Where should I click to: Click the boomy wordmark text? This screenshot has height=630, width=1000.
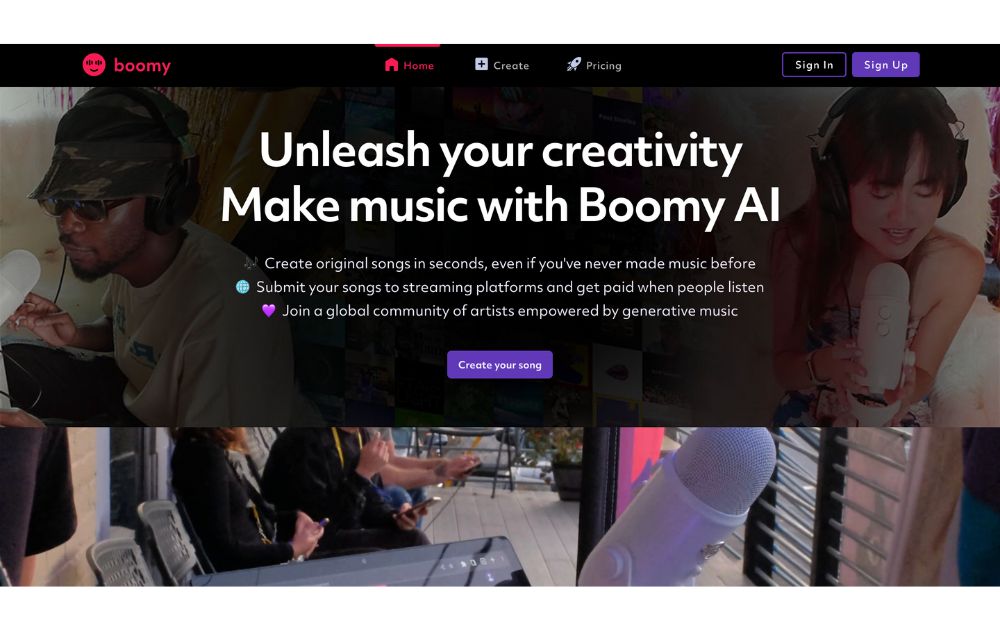coord(142,65)
